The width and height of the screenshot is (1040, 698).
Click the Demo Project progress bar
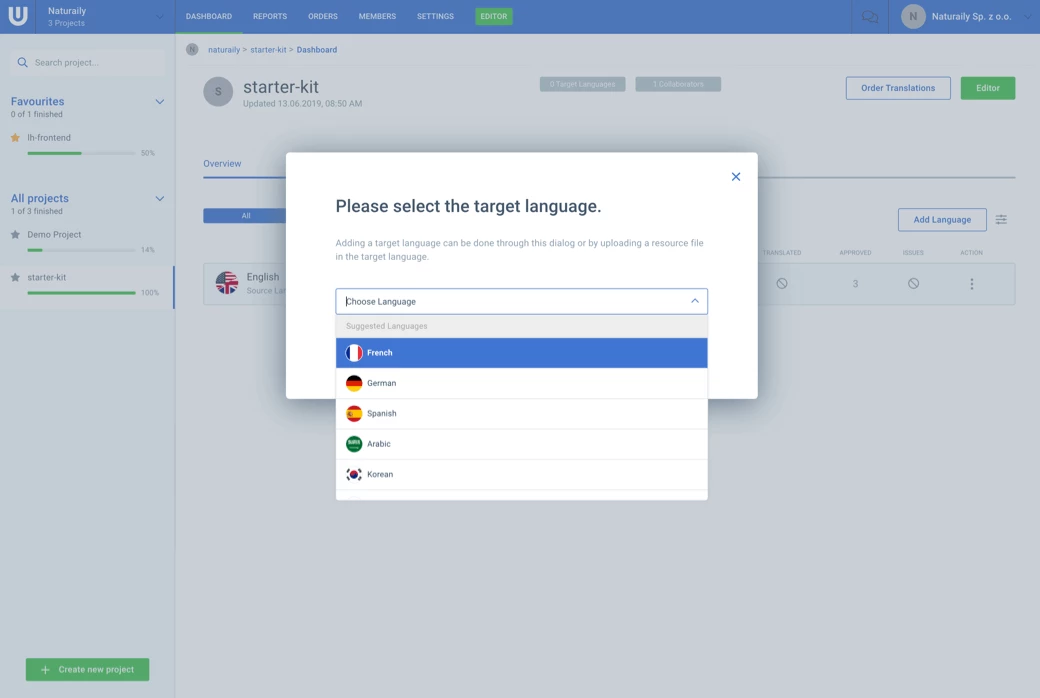pos(81,250)
